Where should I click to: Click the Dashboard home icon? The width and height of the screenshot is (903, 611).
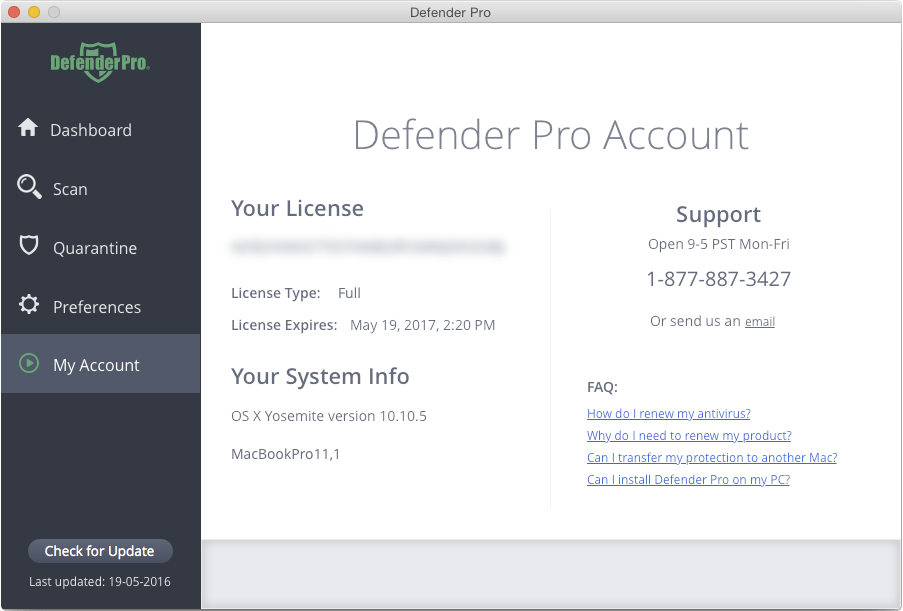pos(28,127)
